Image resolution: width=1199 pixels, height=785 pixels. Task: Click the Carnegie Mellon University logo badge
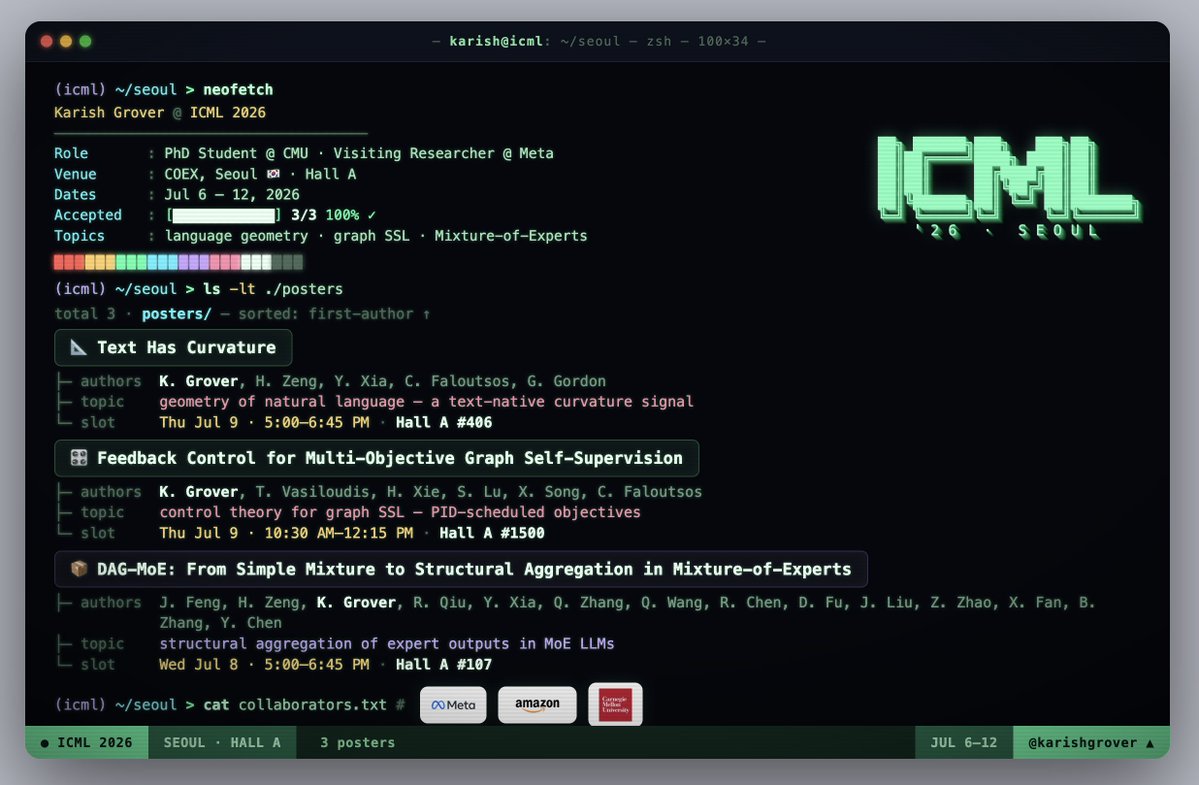[x=615, y=705]
